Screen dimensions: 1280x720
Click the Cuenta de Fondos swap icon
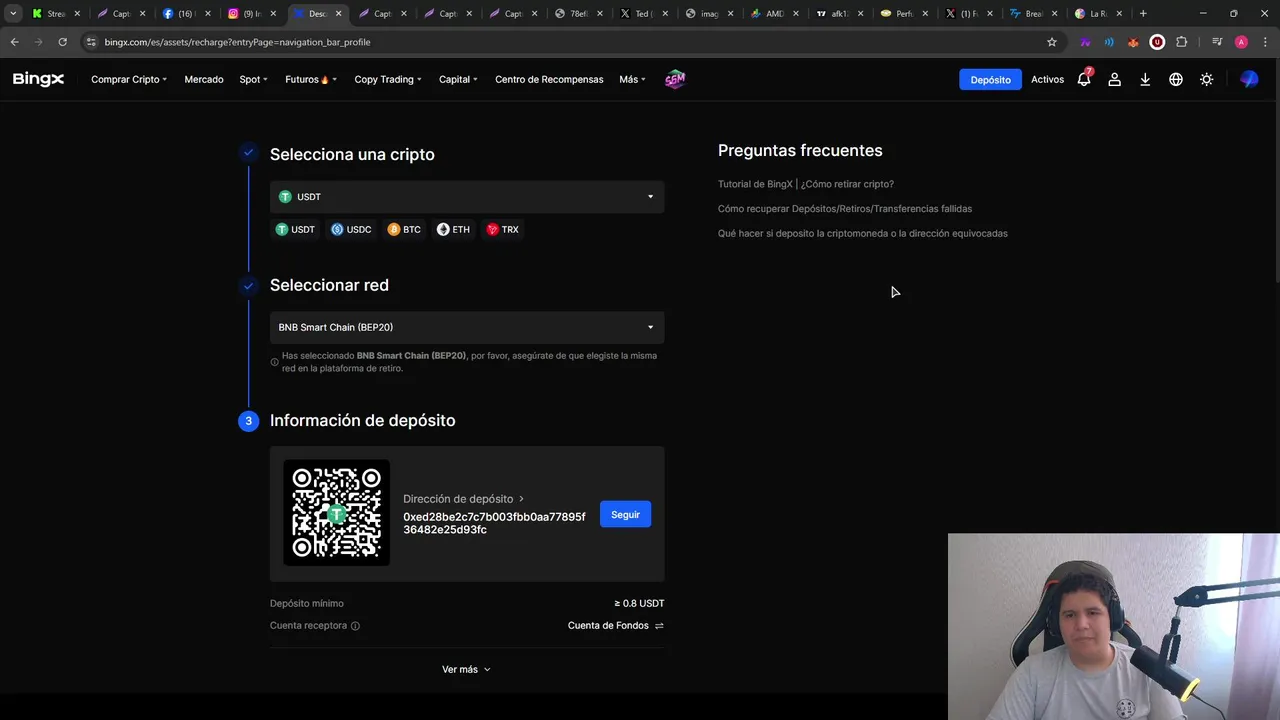pos(659,626)
